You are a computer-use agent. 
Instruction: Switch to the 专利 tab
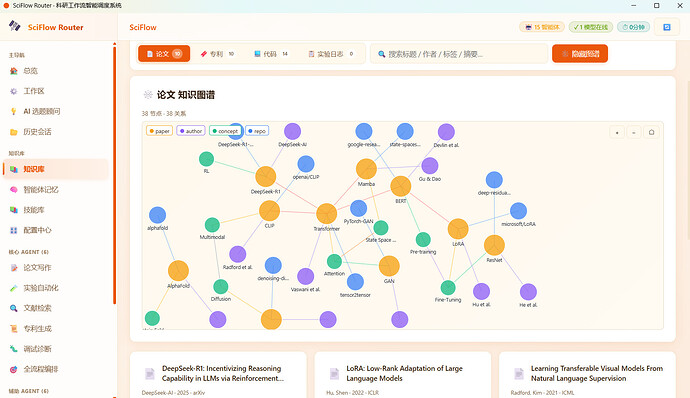(x=217, y=54)
